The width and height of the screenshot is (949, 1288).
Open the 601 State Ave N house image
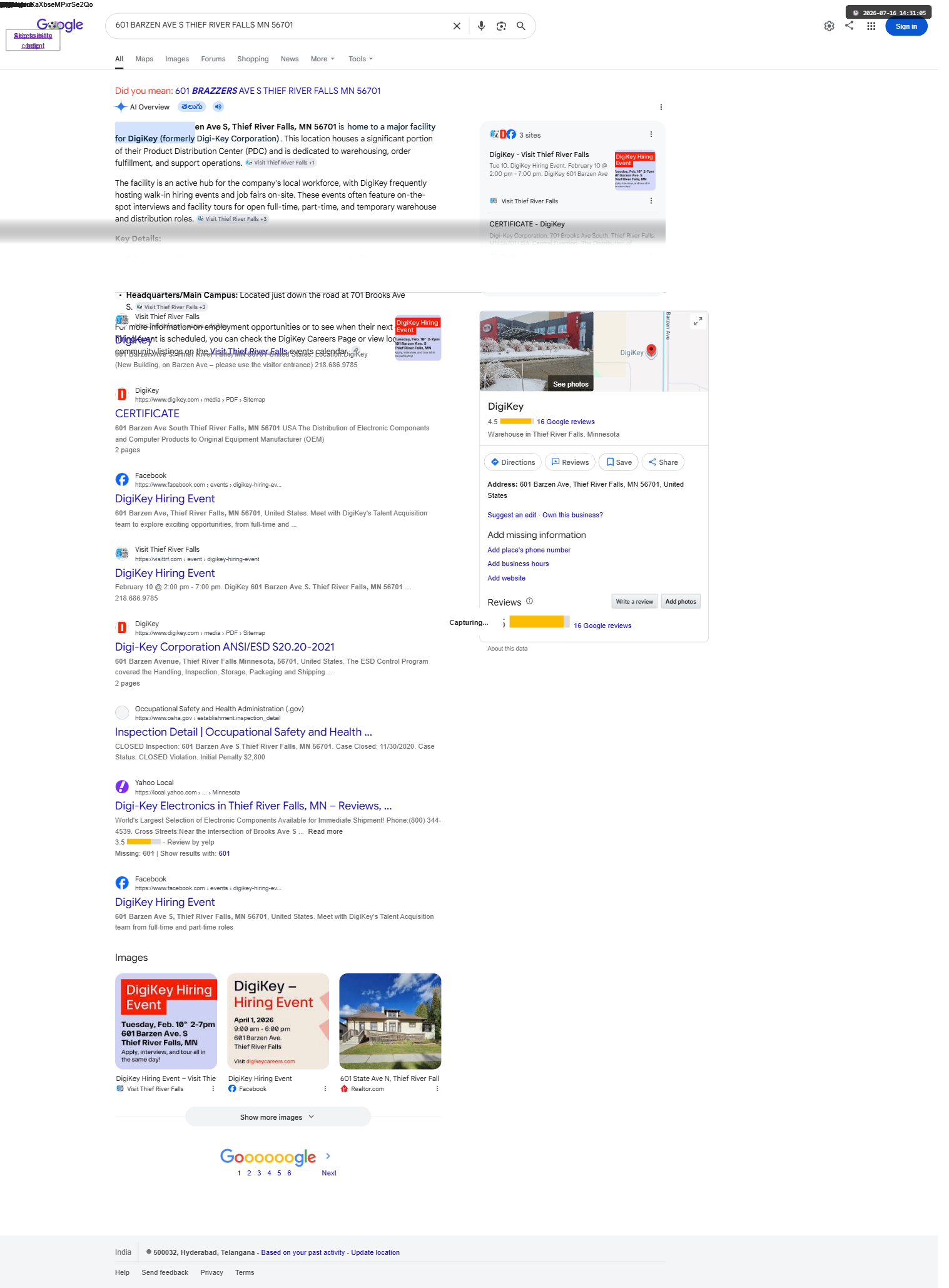[x=390, y=1021]
